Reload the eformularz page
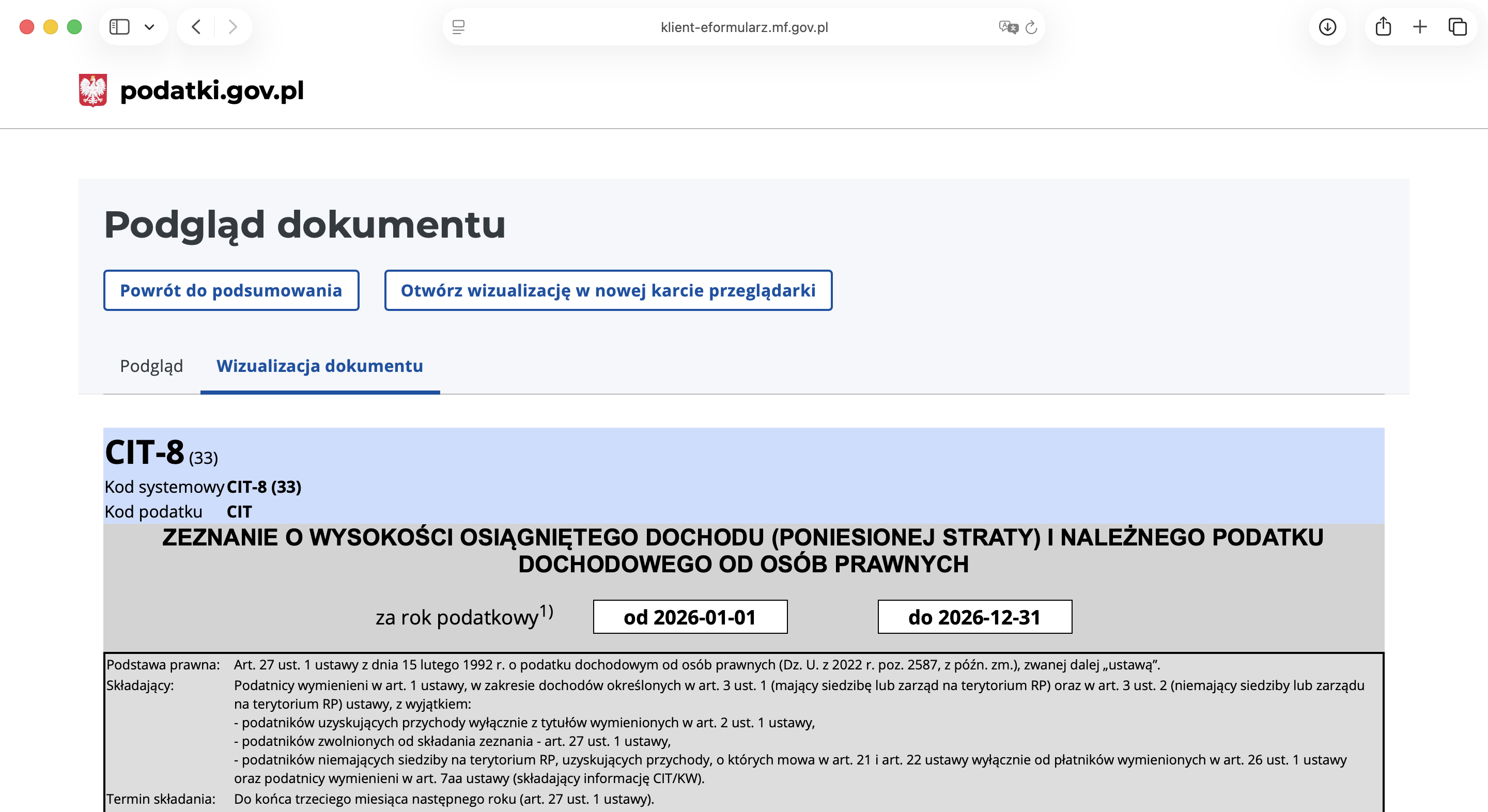 [x=1031, y=26]
